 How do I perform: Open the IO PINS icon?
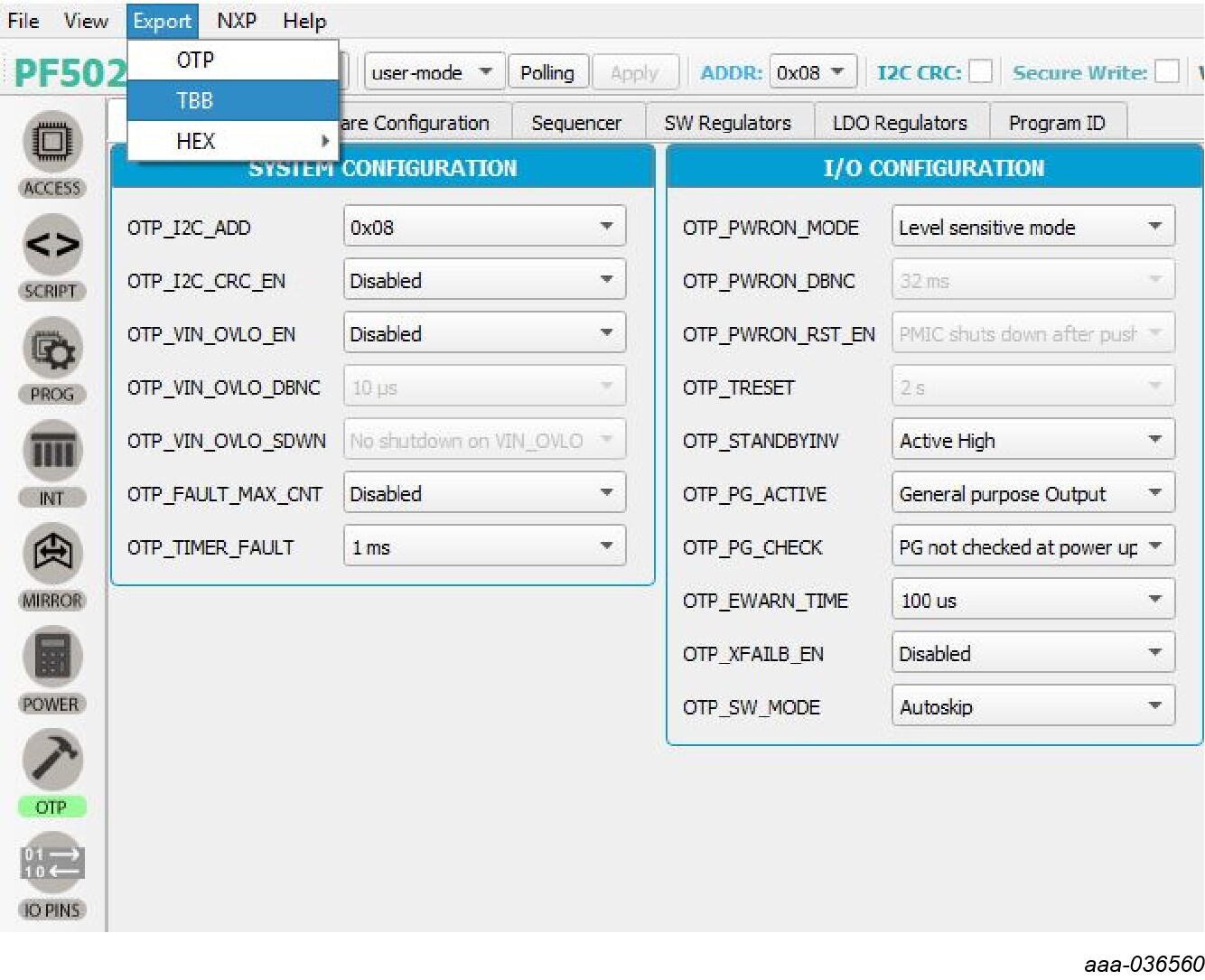coord(51,863)
